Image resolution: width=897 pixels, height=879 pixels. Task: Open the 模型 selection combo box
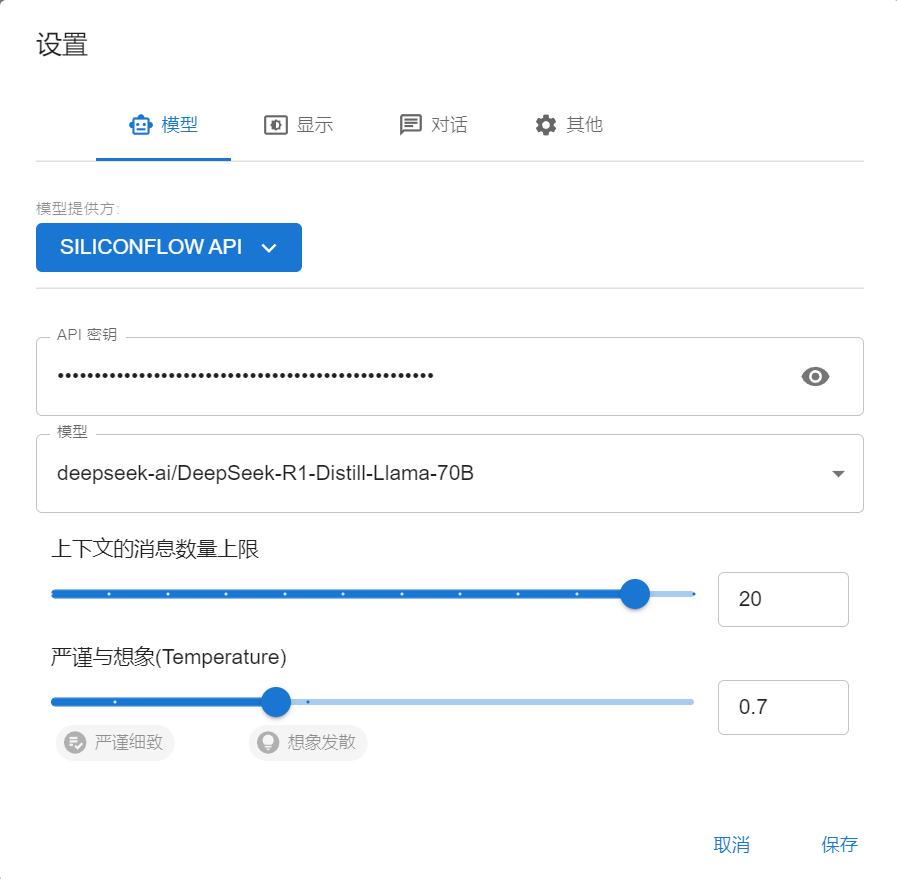coord(450,474)
